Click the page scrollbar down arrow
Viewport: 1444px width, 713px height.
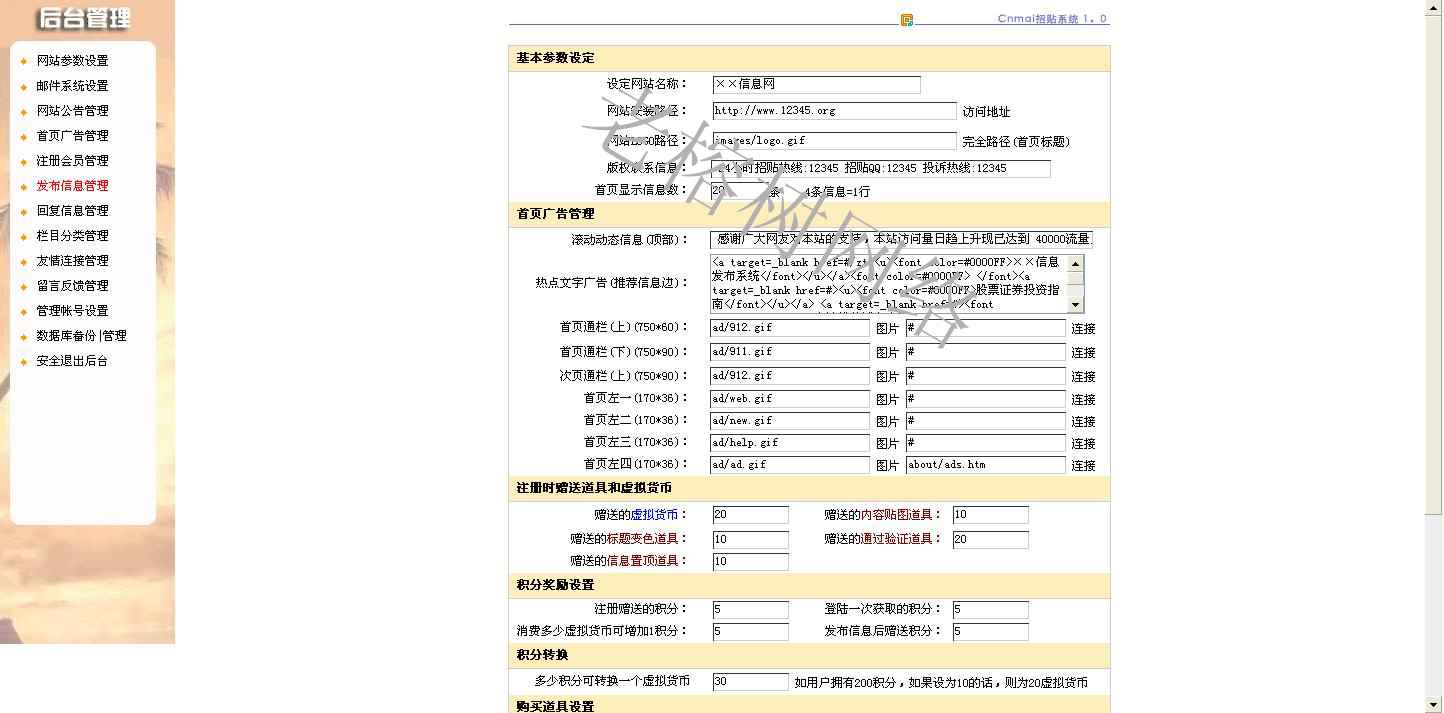coord(1435,704)
